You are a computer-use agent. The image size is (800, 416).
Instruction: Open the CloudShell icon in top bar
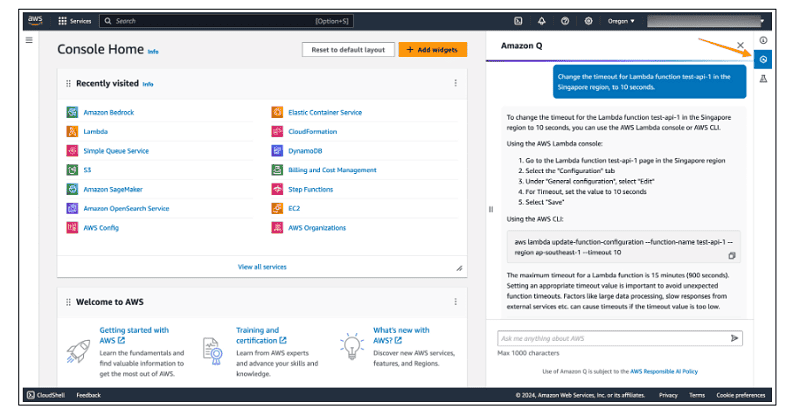click(518, 21)
